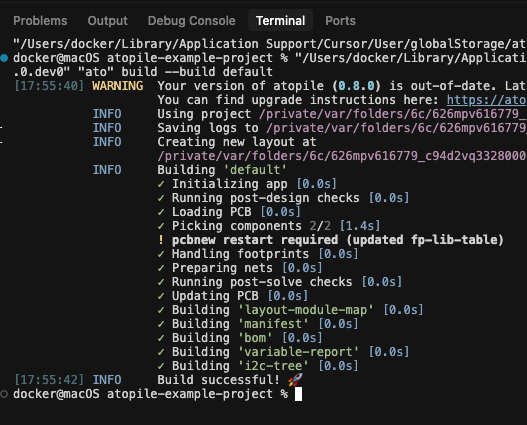Viewport: 527px width, 425px height.
Task: Click 'build --build default' command text
Action: coord(197,72)
